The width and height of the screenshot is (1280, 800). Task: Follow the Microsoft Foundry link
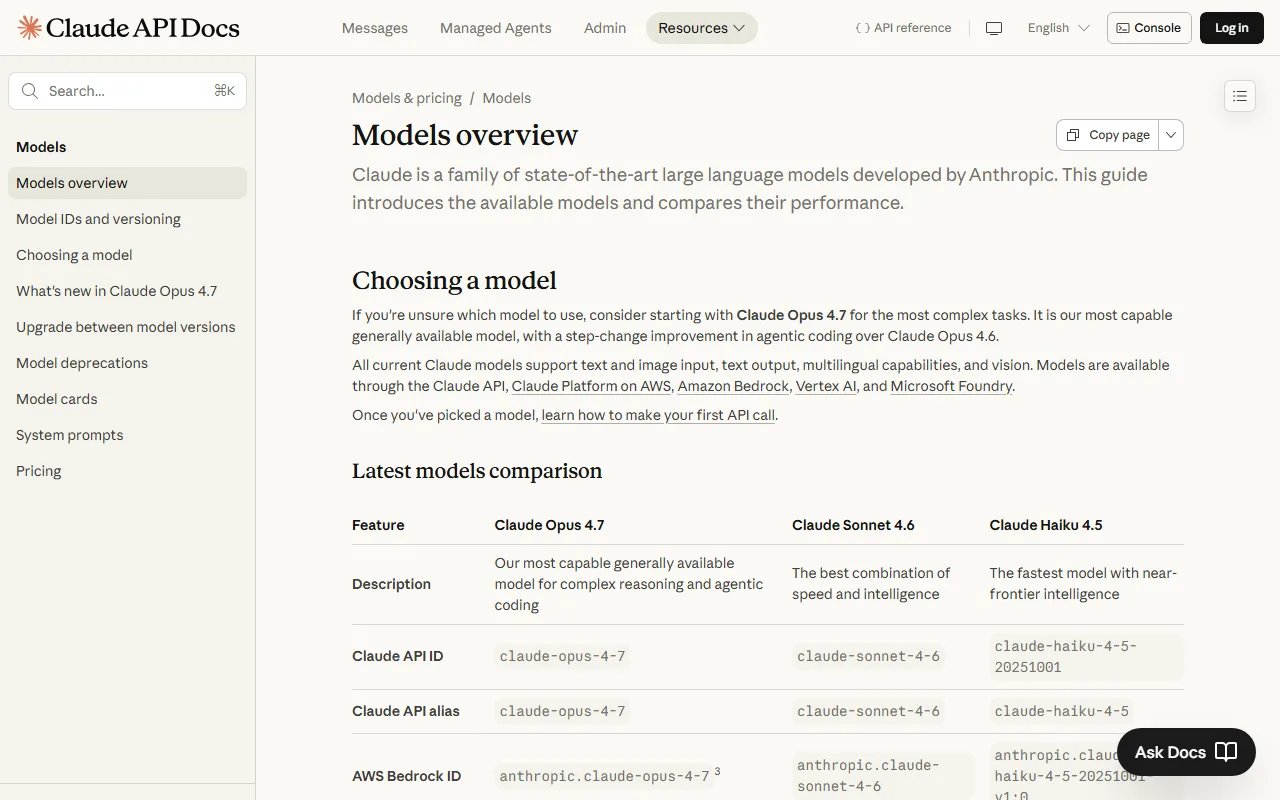pos(951,386)
